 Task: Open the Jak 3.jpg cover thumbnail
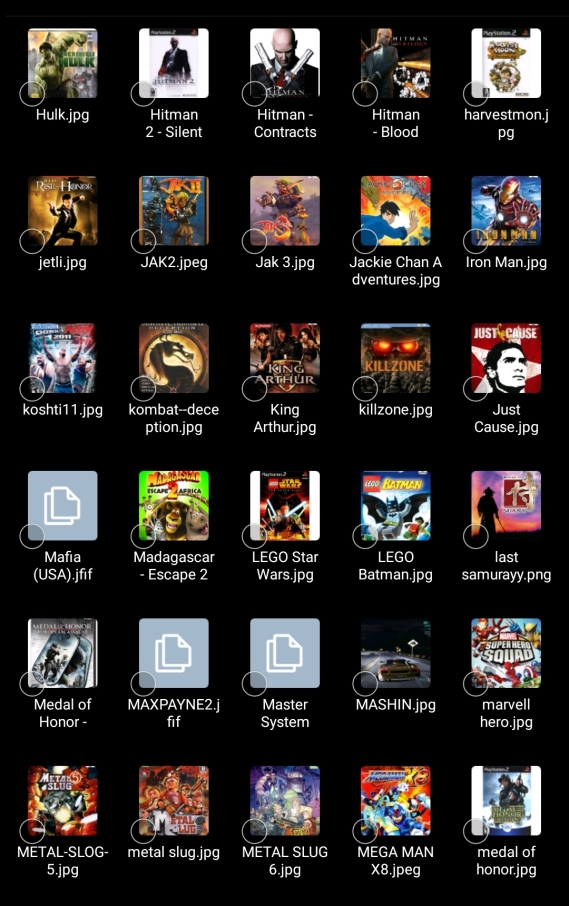[285, 211]
